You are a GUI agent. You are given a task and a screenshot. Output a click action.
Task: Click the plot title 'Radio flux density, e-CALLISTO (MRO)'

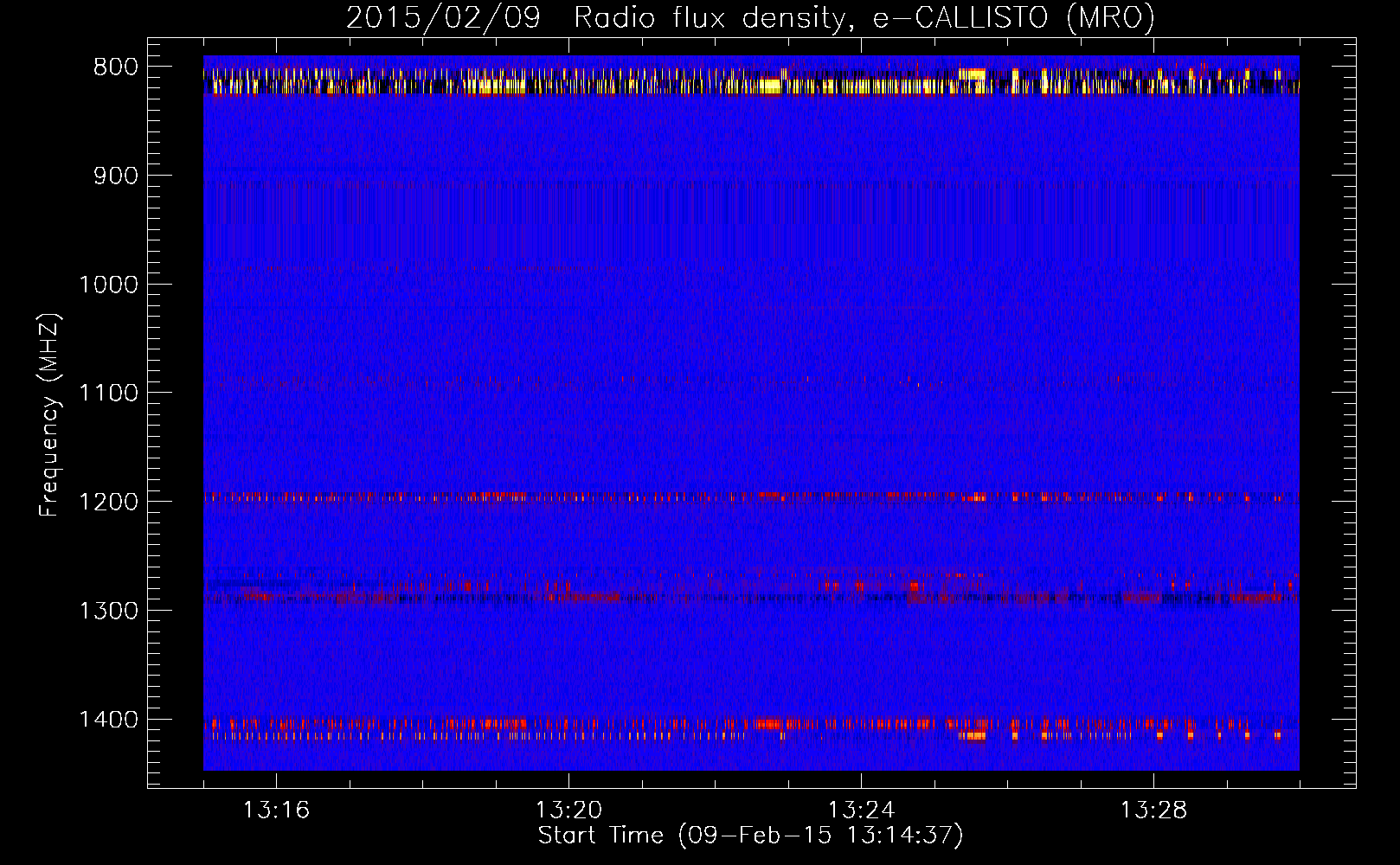864,18
